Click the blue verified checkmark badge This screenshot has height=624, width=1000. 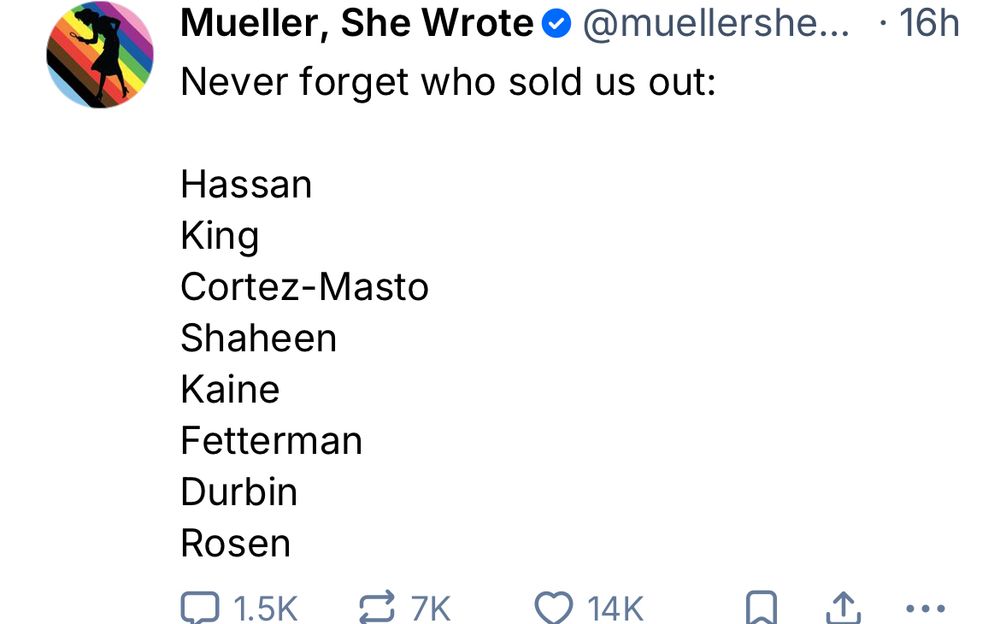(x=558, y=25)
